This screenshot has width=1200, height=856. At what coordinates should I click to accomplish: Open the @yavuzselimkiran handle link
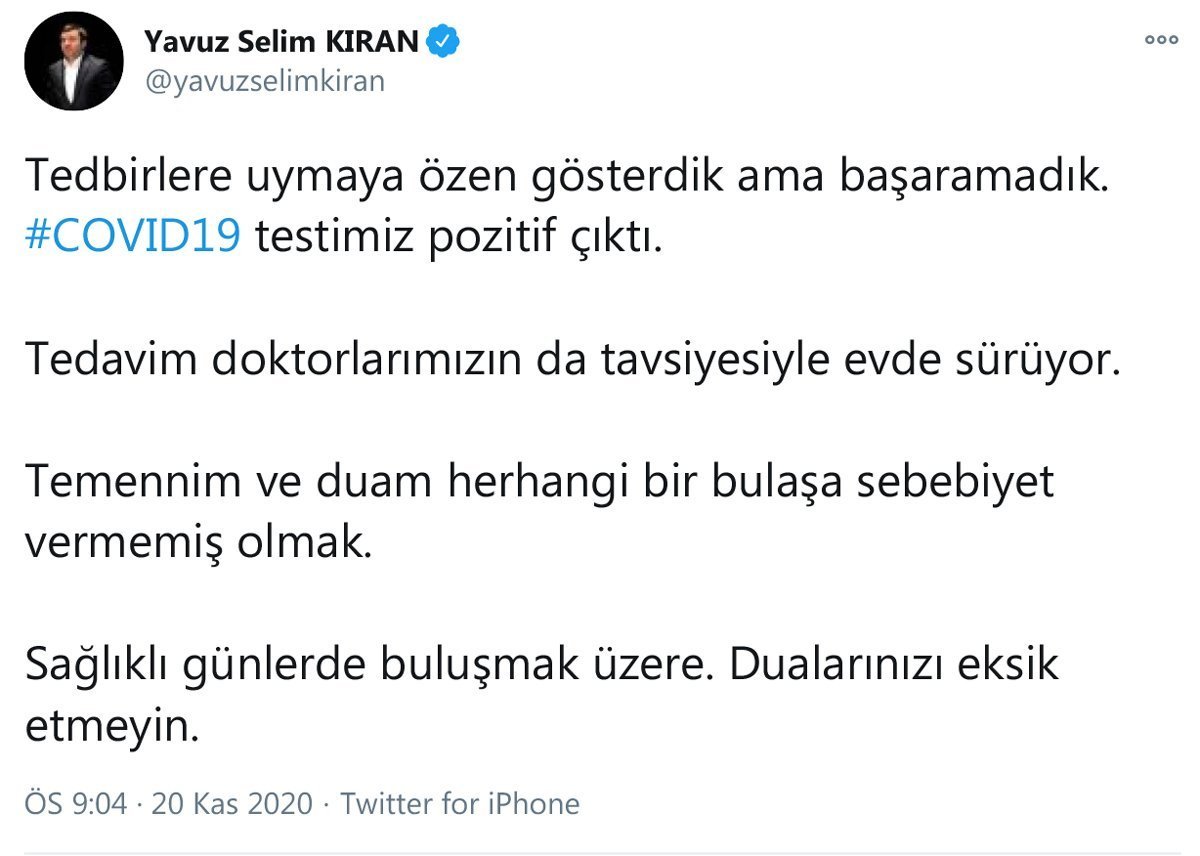[264, 81]
